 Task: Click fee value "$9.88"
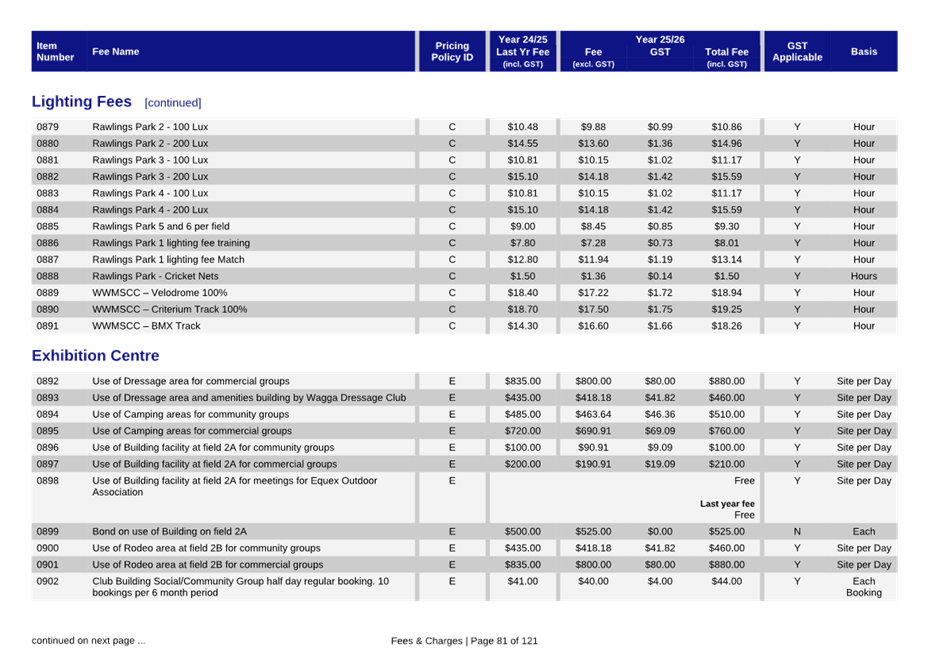593,127
